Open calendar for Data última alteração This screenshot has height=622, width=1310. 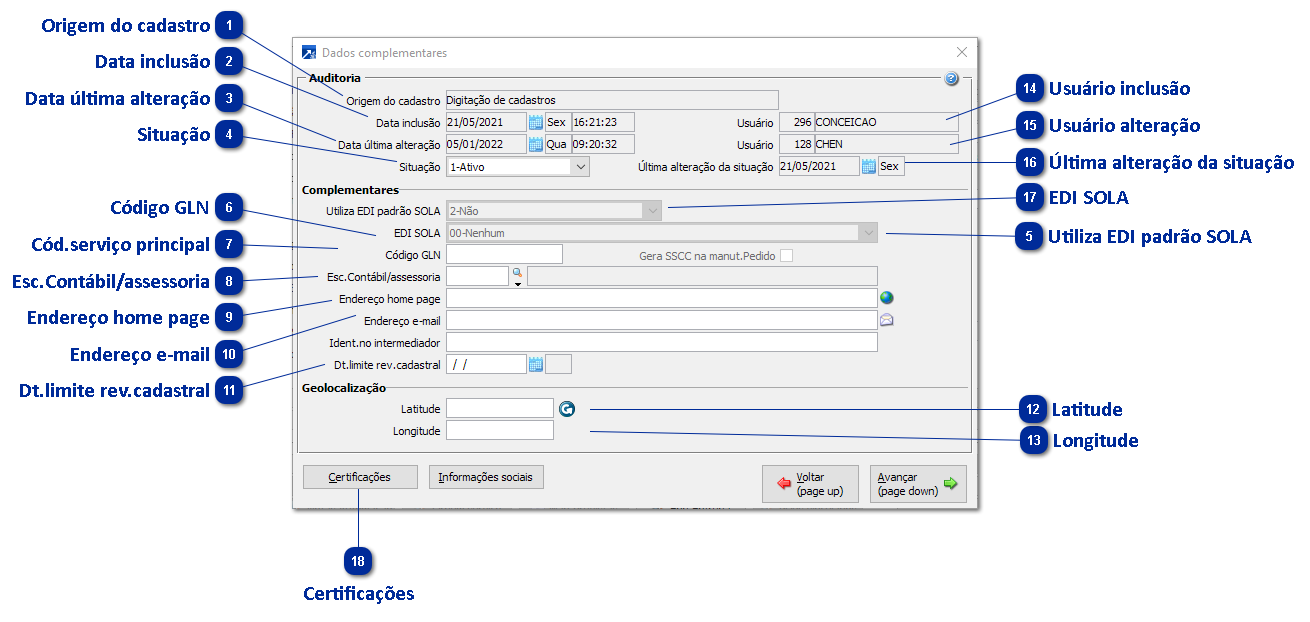pyautogui.click(x=536, y=144)
